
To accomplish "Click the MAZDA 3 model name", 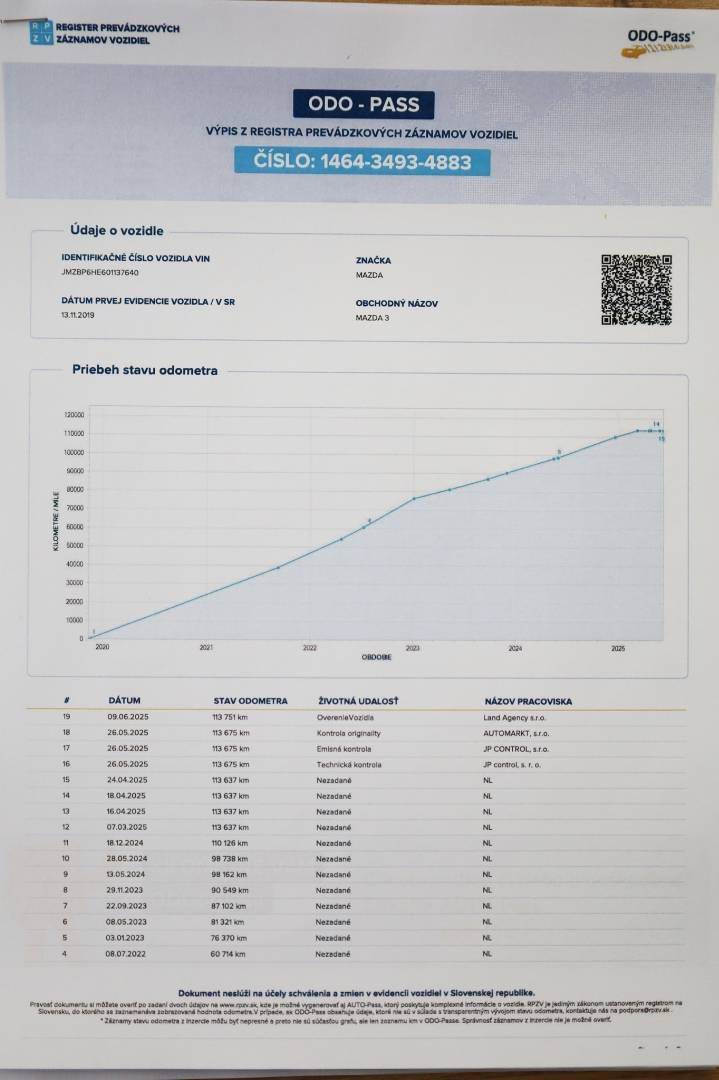I will coord(372,318).
